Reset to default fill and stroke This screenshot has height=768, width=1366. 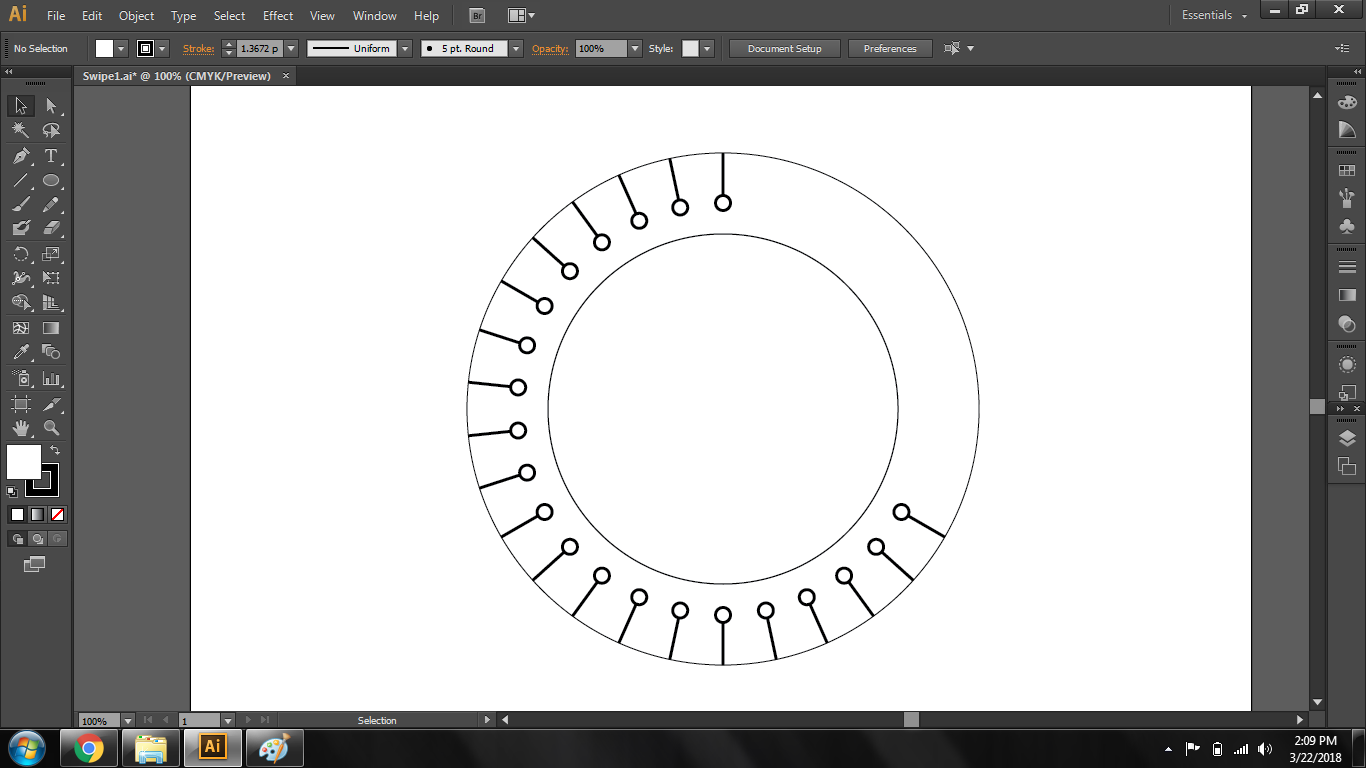pos(12,491)
